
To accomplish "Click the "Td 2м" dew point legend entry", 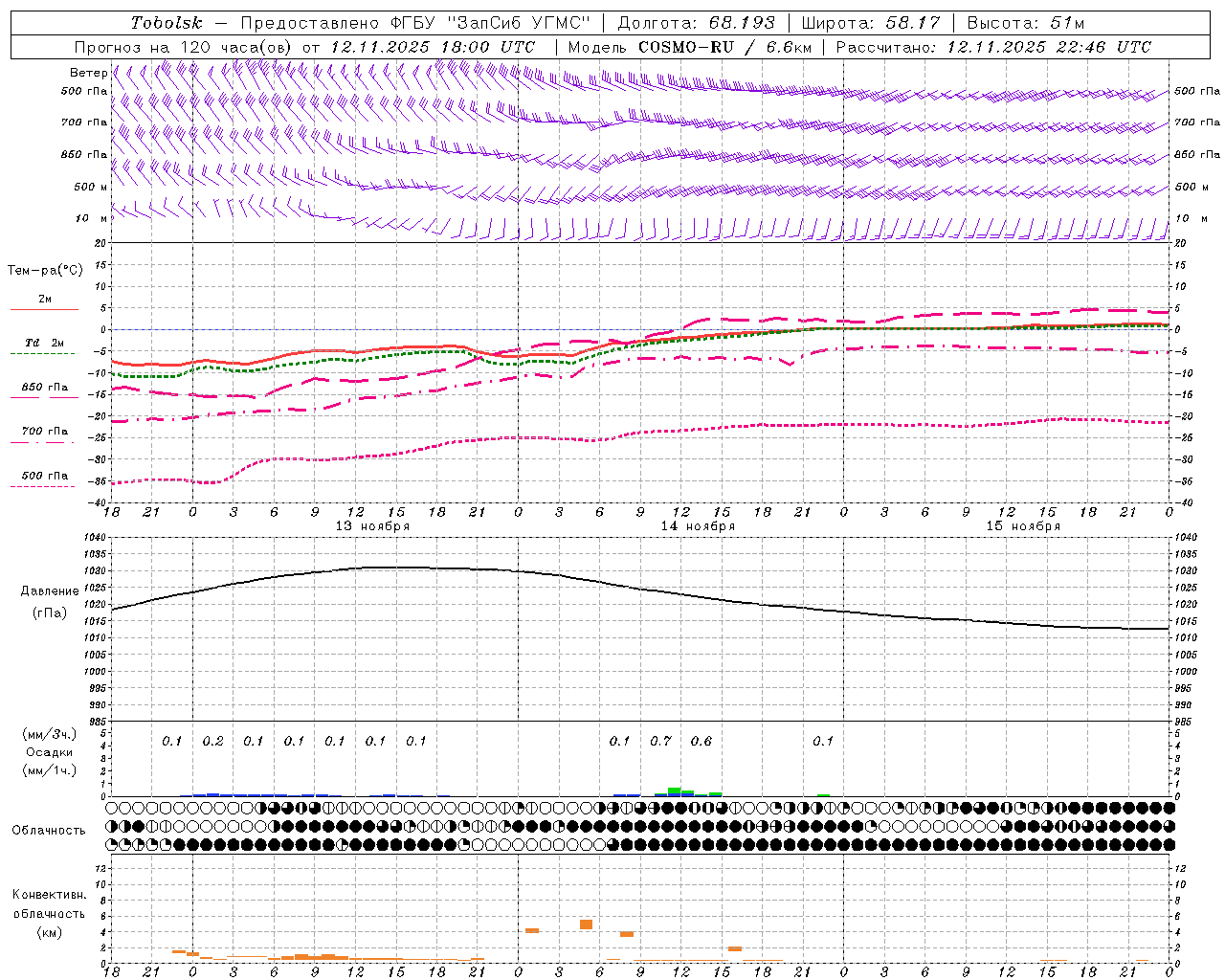I will click(x=45, y=343).
